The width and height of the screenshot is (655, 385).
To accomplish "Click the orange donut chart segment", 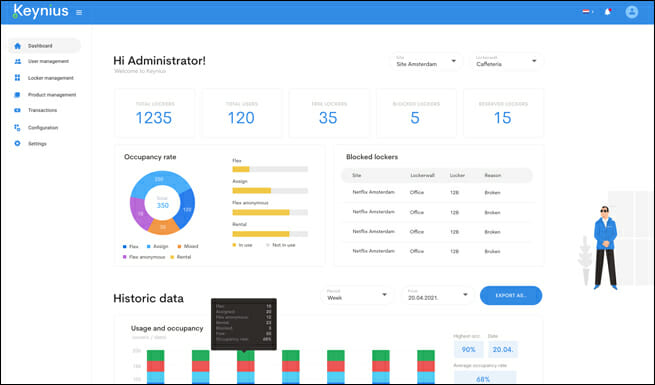I will click(163, 226).
